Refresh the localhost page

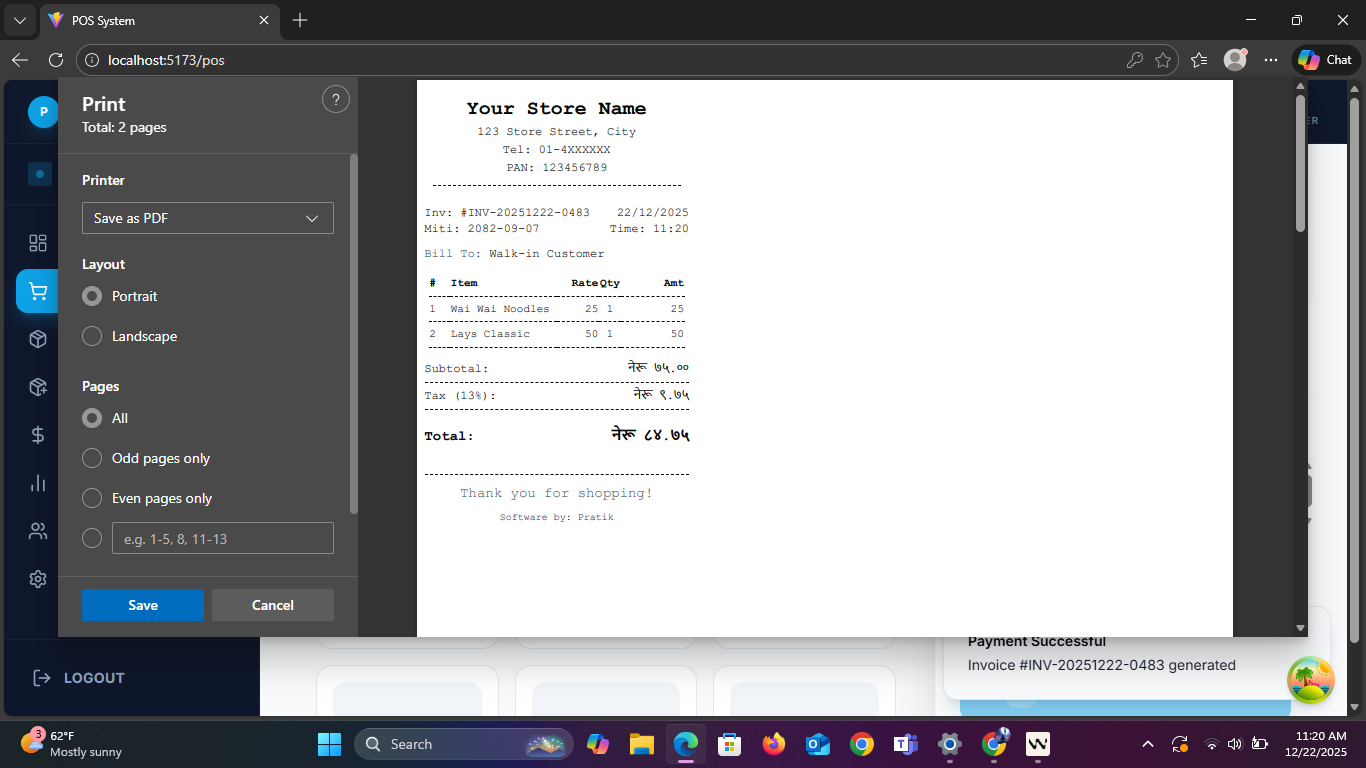56,60
